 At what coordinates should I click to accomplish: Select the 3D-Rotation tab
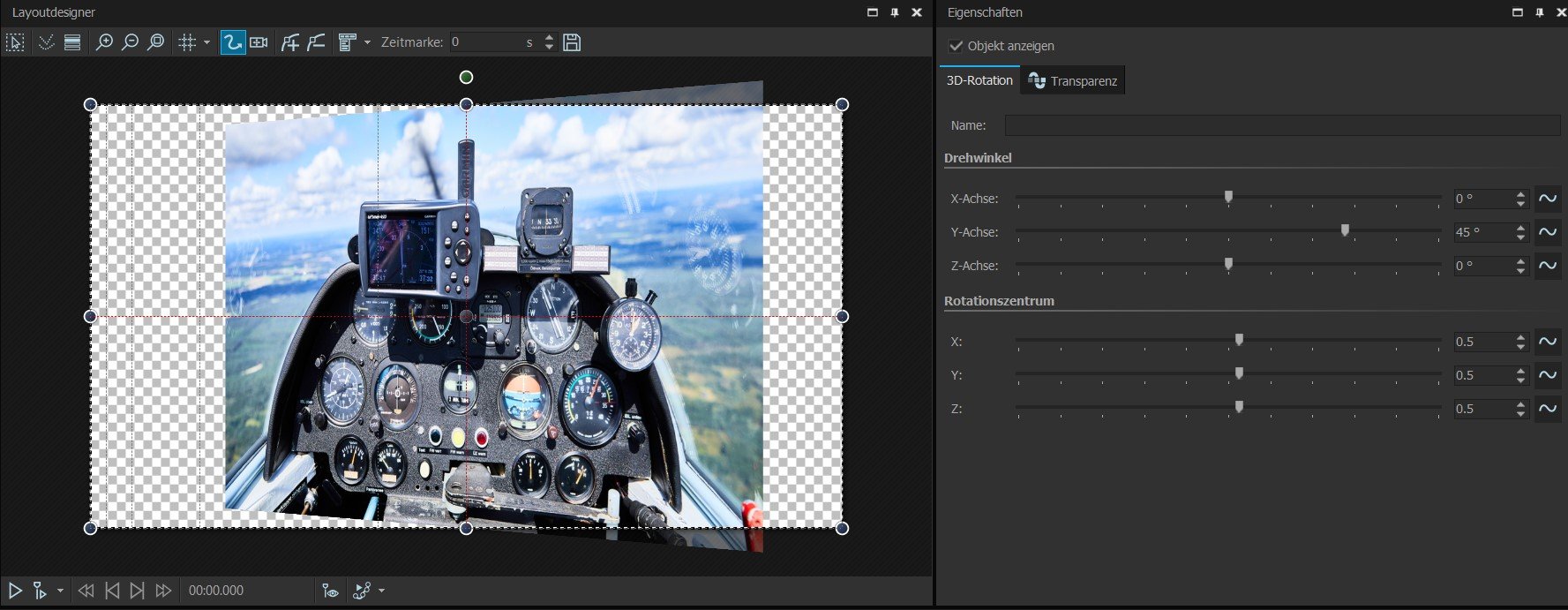click(979, 80)
